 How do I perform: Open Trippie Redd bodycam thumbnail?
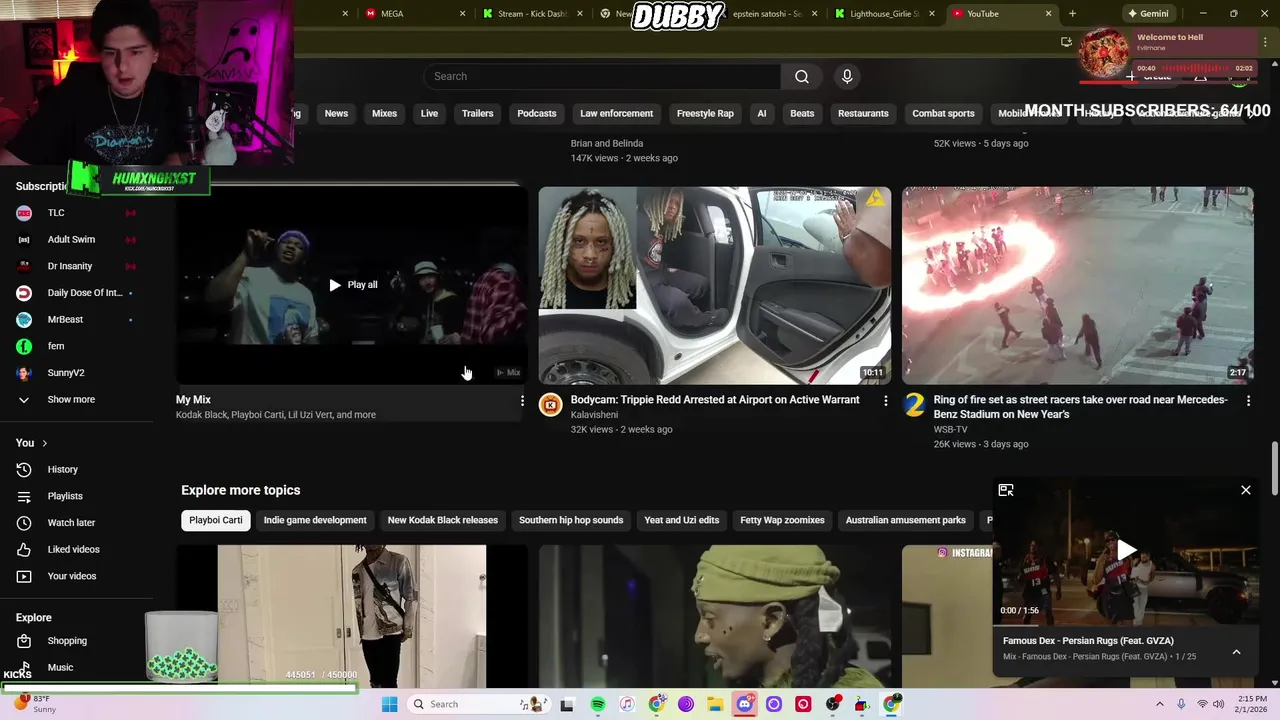point(714,285)
